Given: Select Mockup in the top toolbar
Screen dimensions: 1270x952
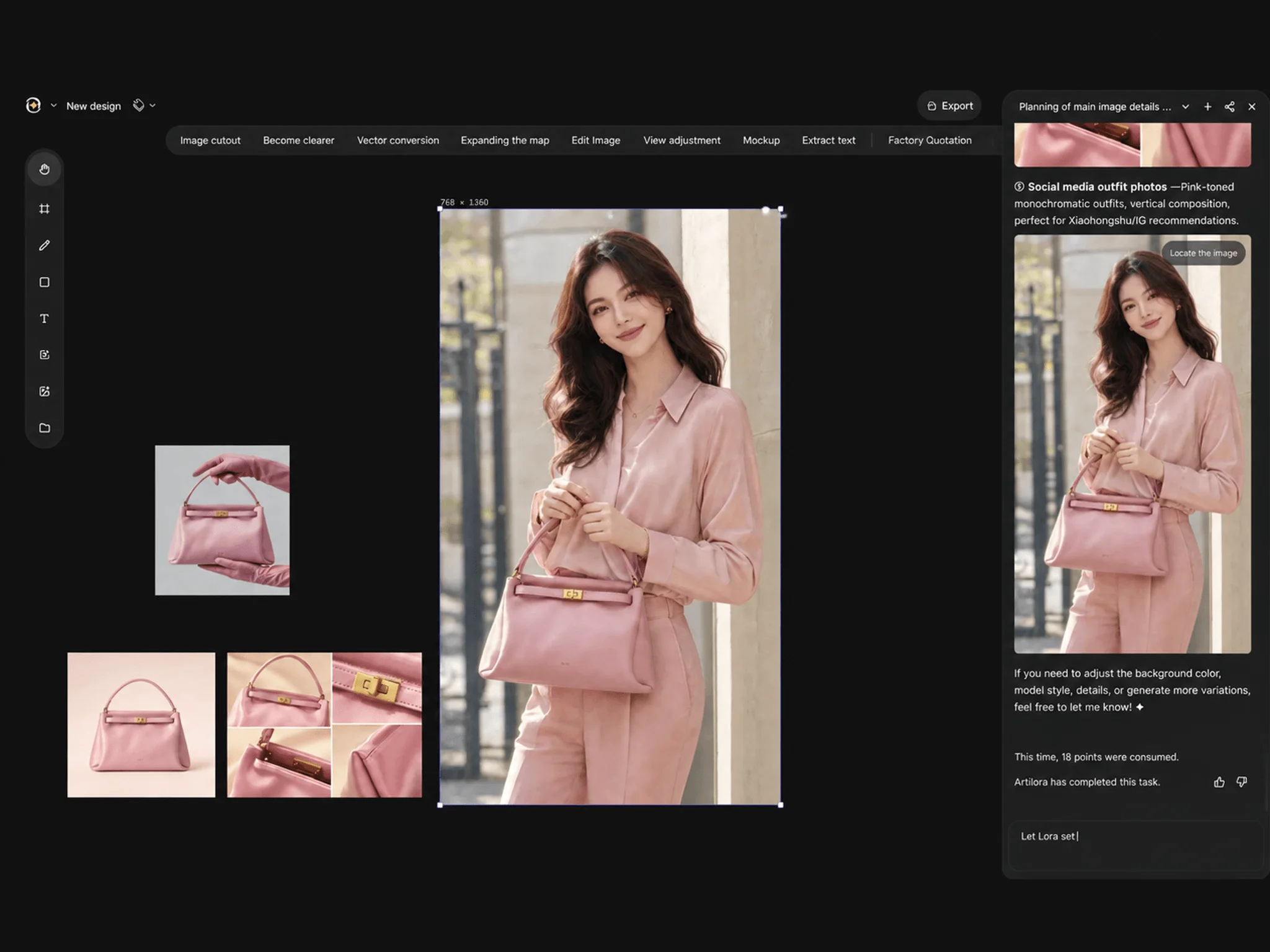Looking at the screenshot, I should (x=761, y=140).
